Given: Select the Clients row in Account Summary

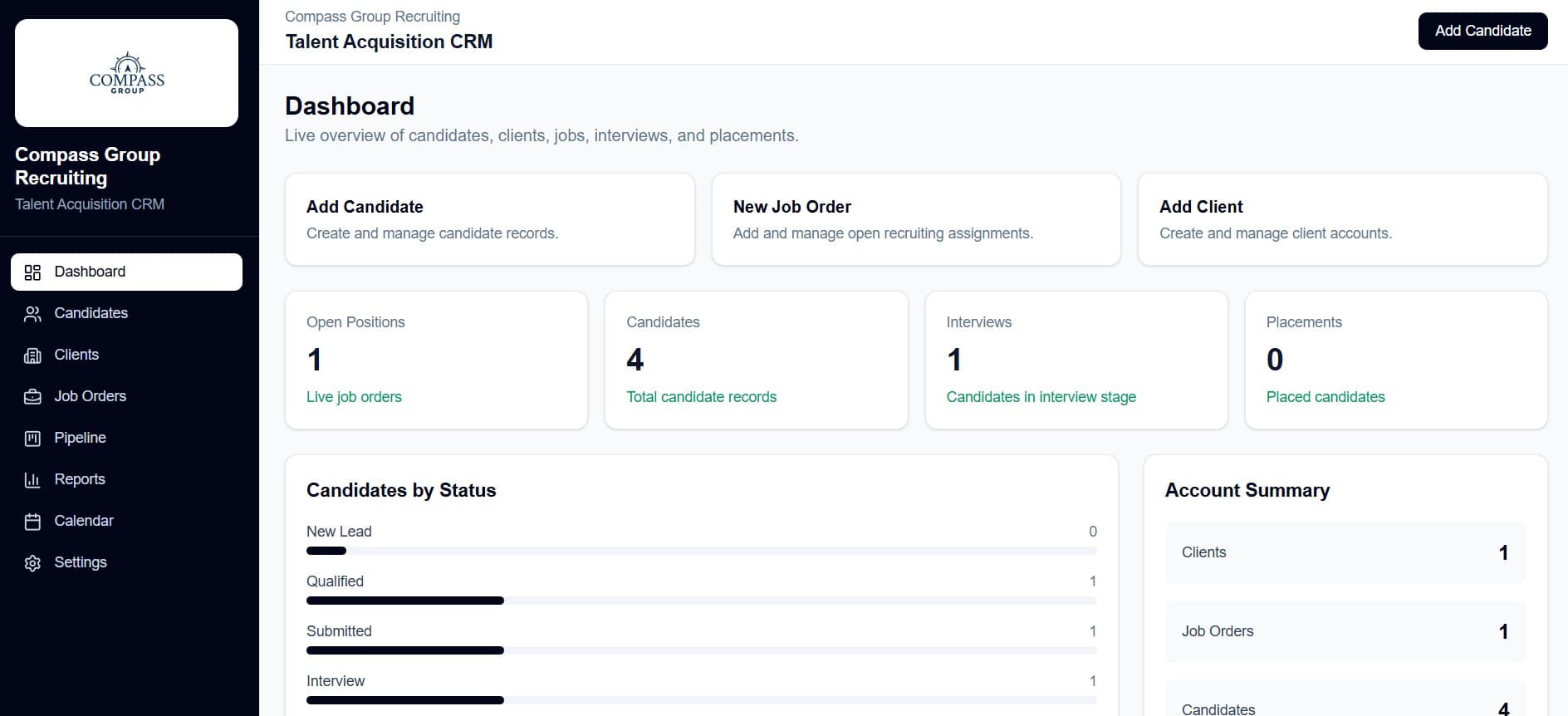Looking at the screenshot, I should (1345, 552).
